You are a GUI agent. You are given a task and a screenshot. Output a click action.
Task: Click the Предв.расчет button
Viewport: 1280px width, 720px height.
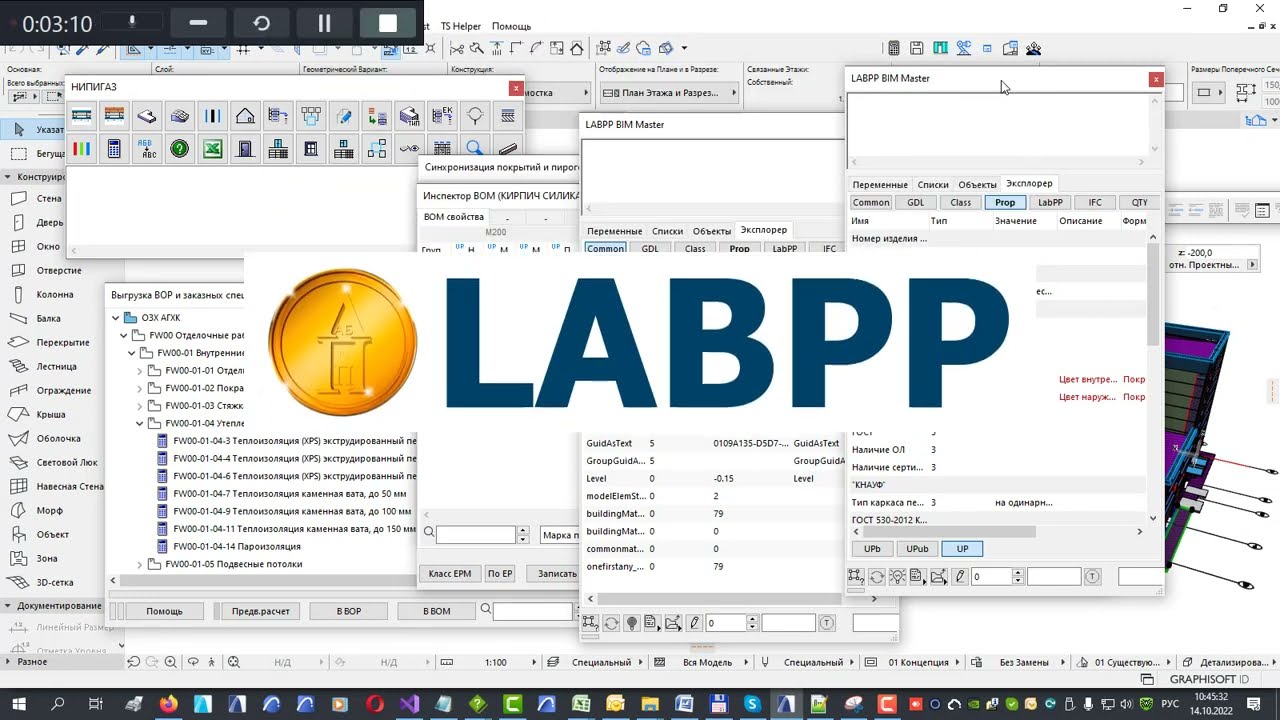click(x=260, y=611)
